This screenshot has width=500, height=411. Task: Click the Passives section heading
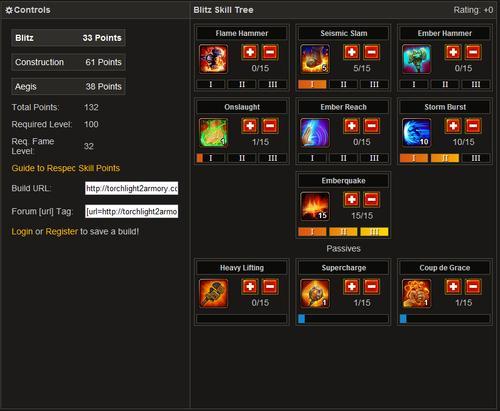(343, 249)
